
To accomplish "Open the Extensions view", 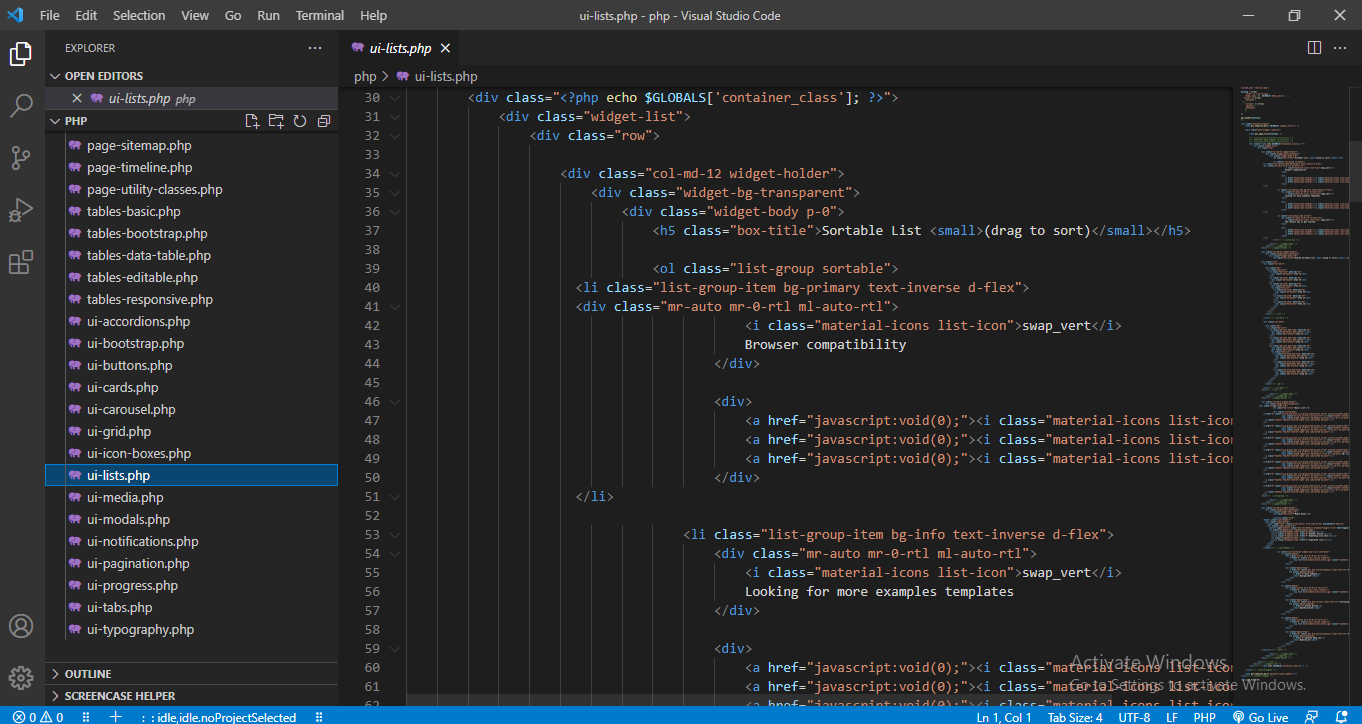I will click(21, 262).
